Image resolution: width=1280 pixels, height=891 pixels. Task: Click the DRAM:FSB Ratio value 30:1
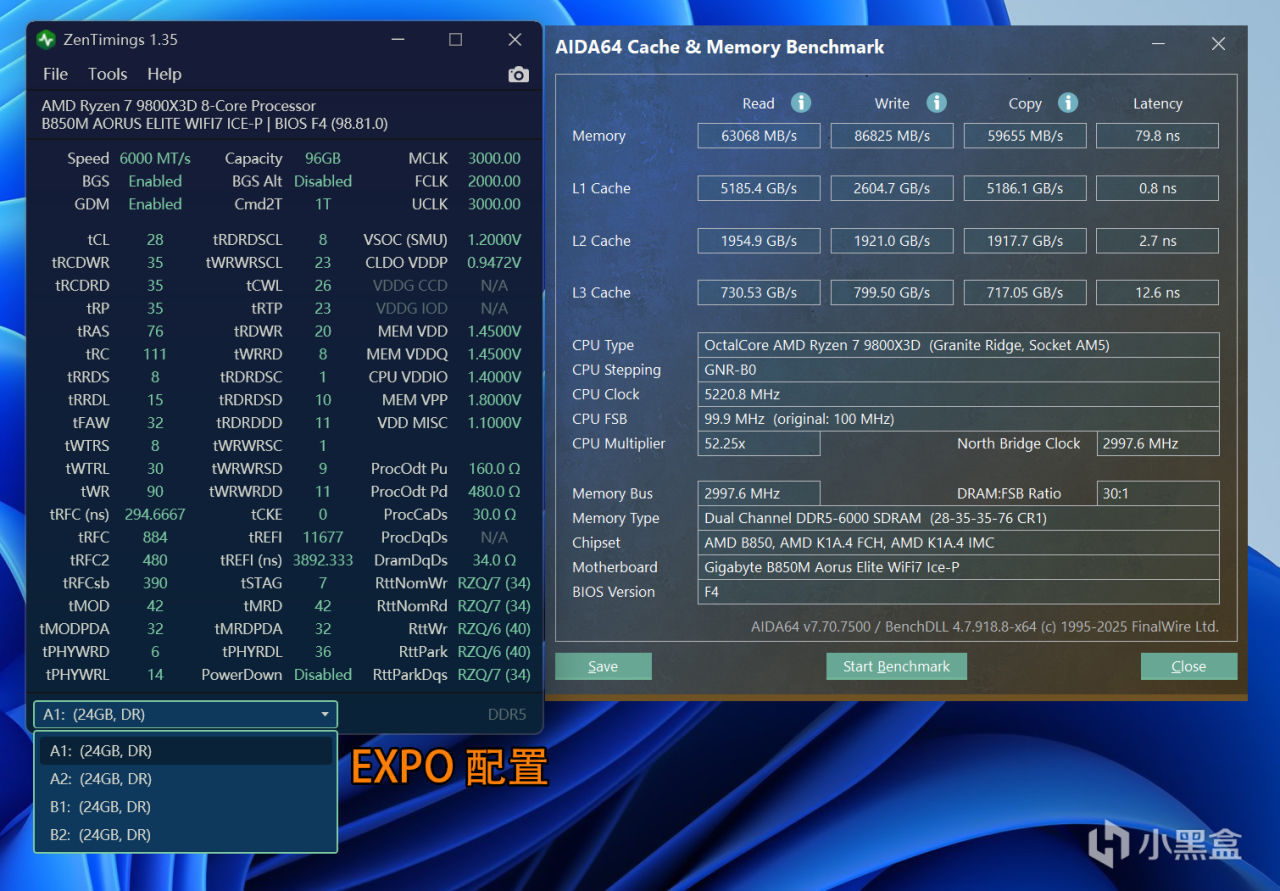point(1158,493)
